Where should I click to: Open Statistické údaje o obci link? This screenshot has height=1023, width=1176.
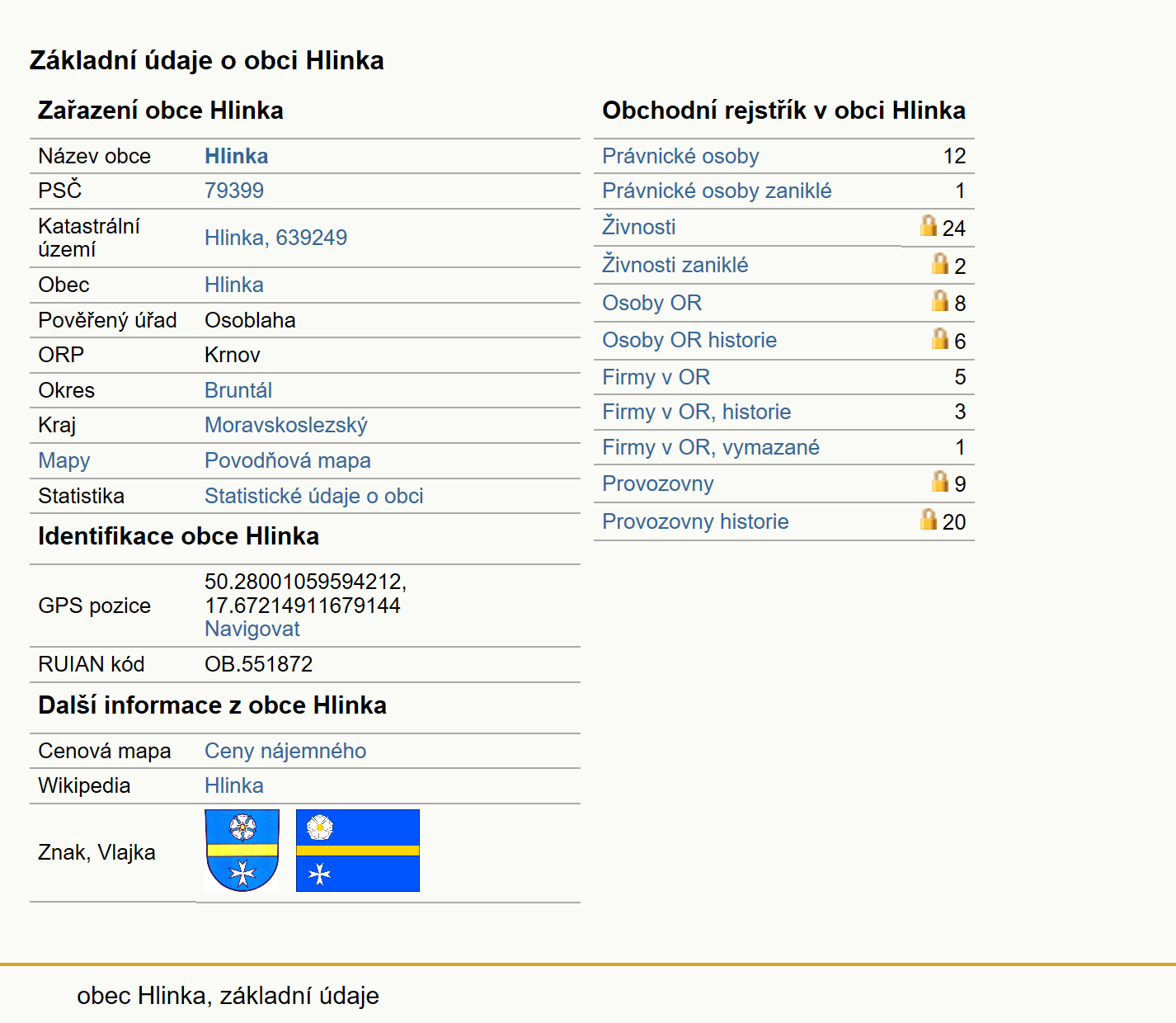pos(314,496)
